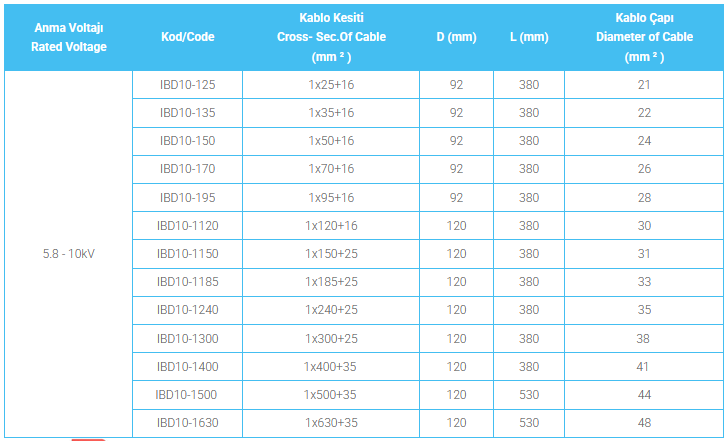Click the Cross-Sec. Of Cable header

[331, 37]
